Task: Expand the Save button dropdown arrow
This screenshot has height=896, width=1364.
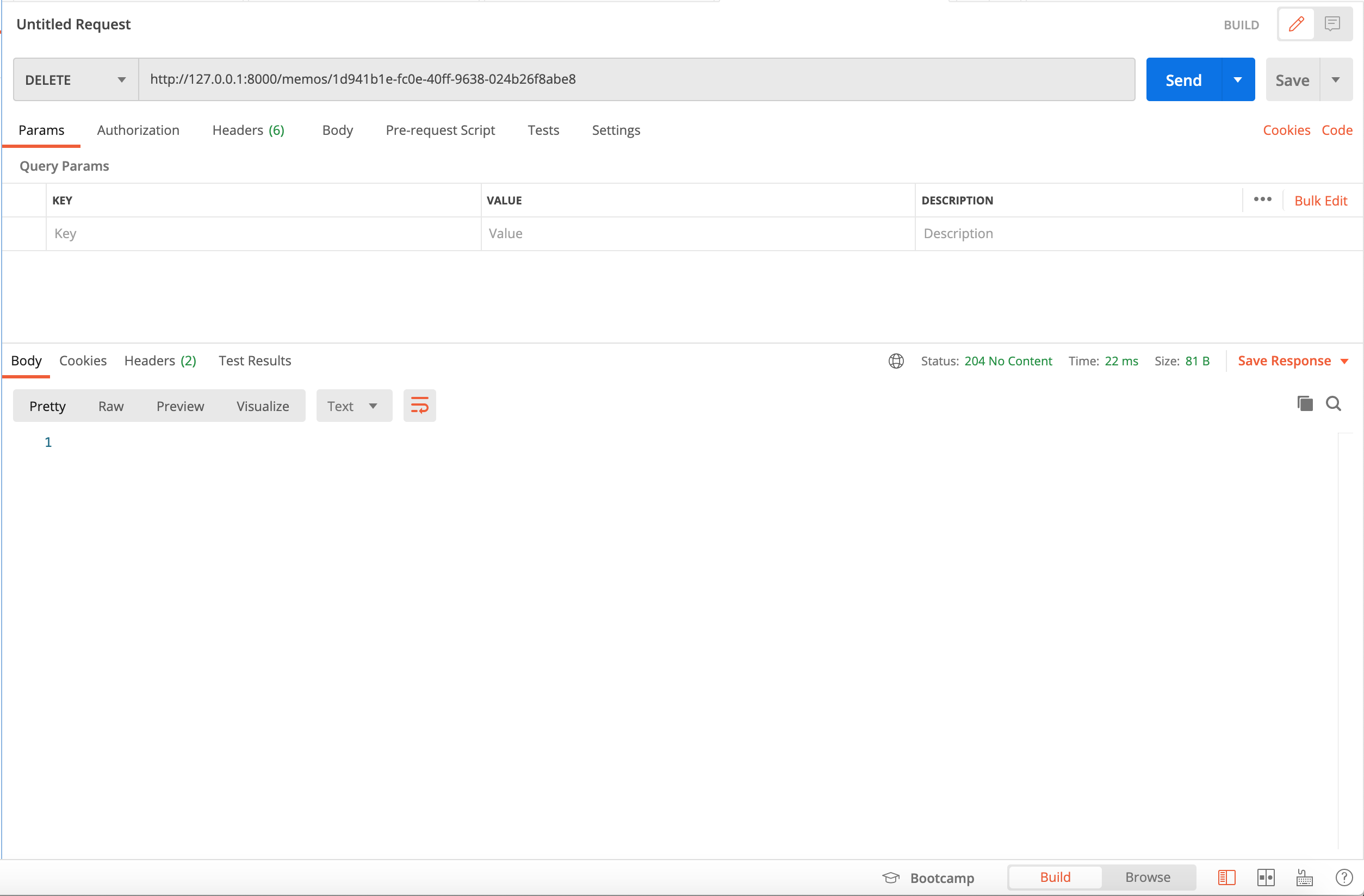Action: pos(1336,79)
